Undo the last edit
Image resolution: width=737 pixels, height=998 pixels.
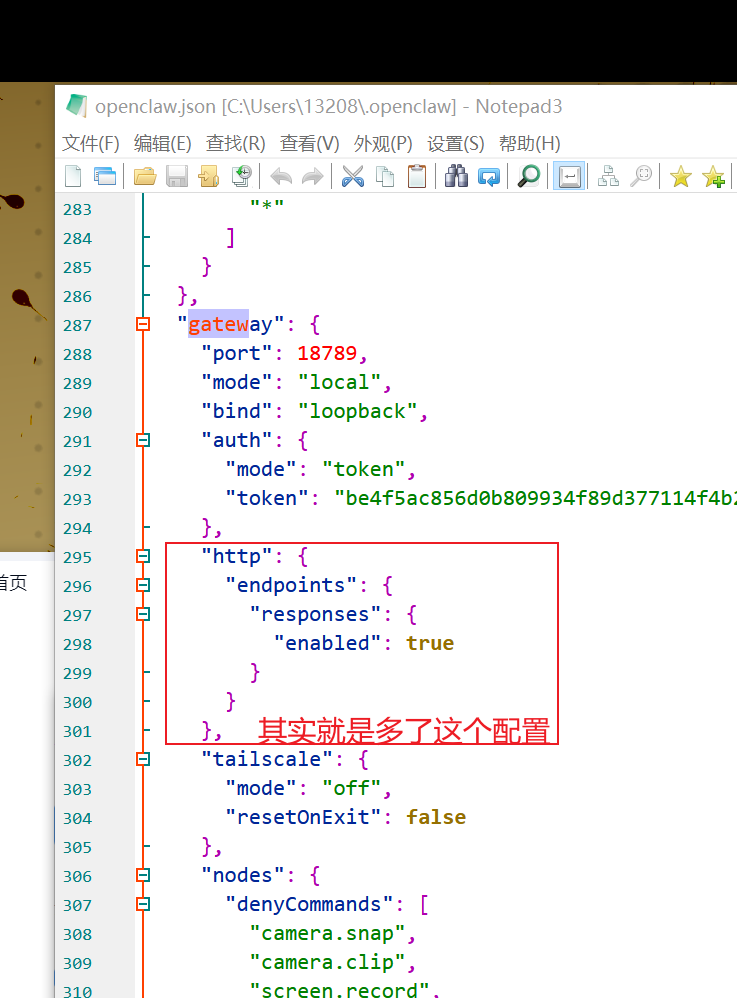tap(281, 176)
